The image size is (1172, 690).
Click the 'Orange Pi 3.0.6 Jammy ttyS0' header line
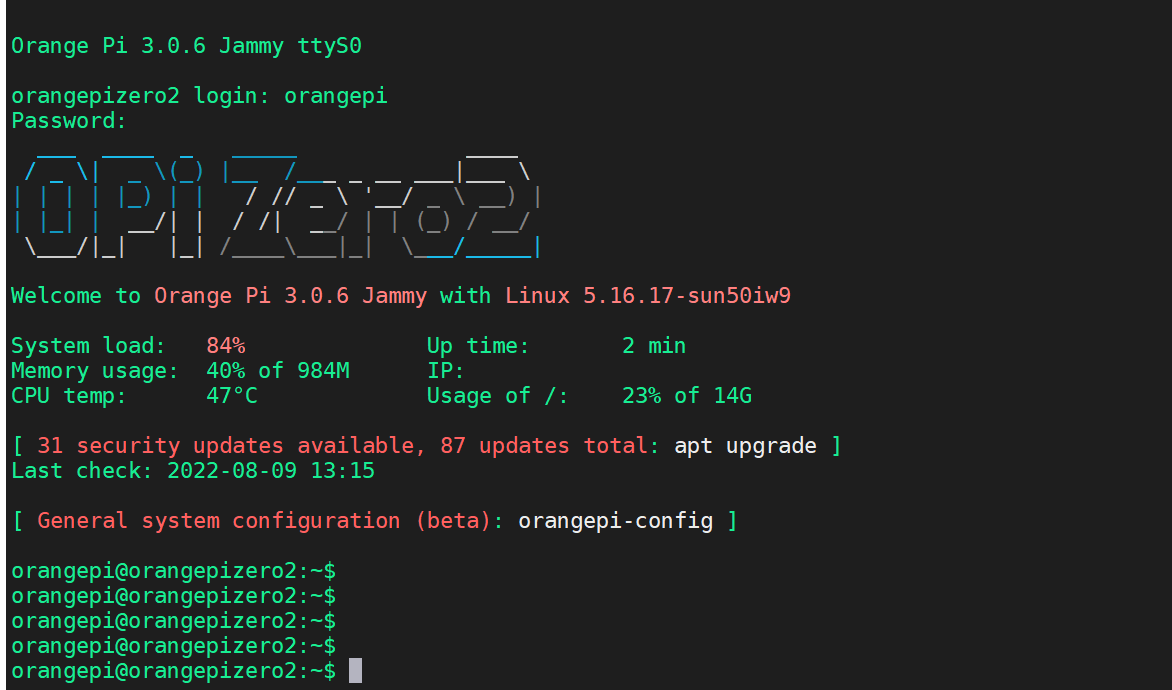186,46
